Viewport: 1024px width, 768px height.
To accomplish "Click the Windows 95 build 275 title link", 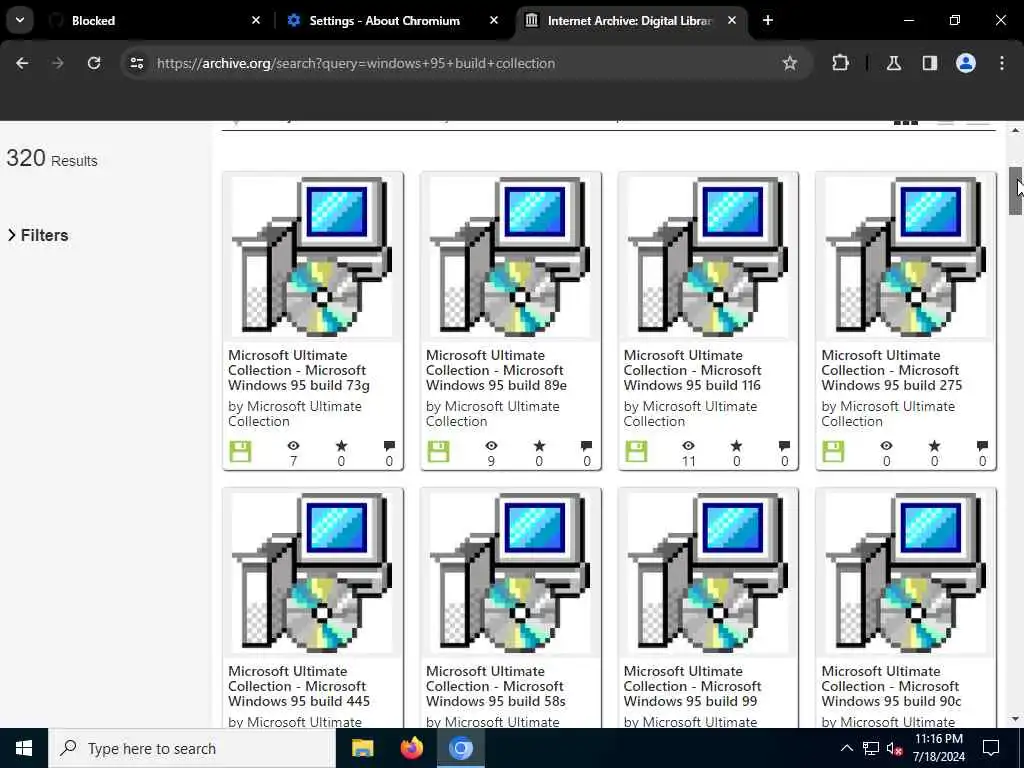I will click(x=892, y=370).
